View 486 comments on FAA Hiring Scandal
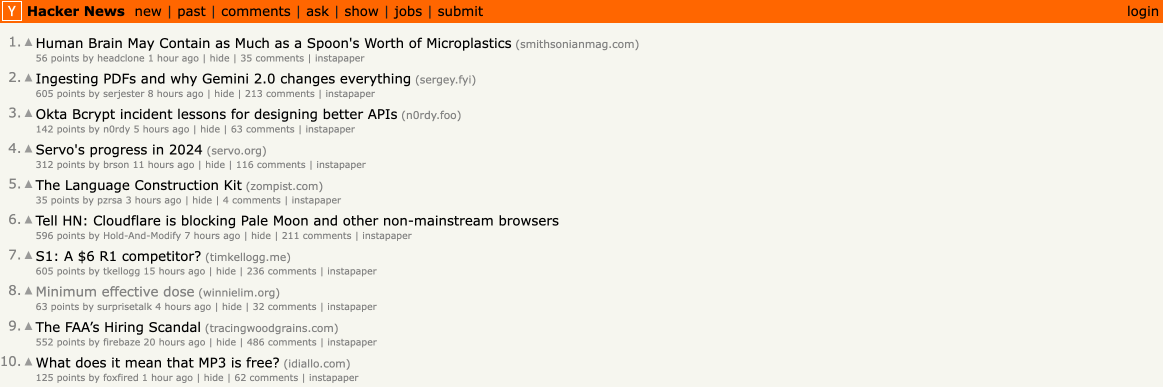This screenshot has height=387, width=1163. 282,343
